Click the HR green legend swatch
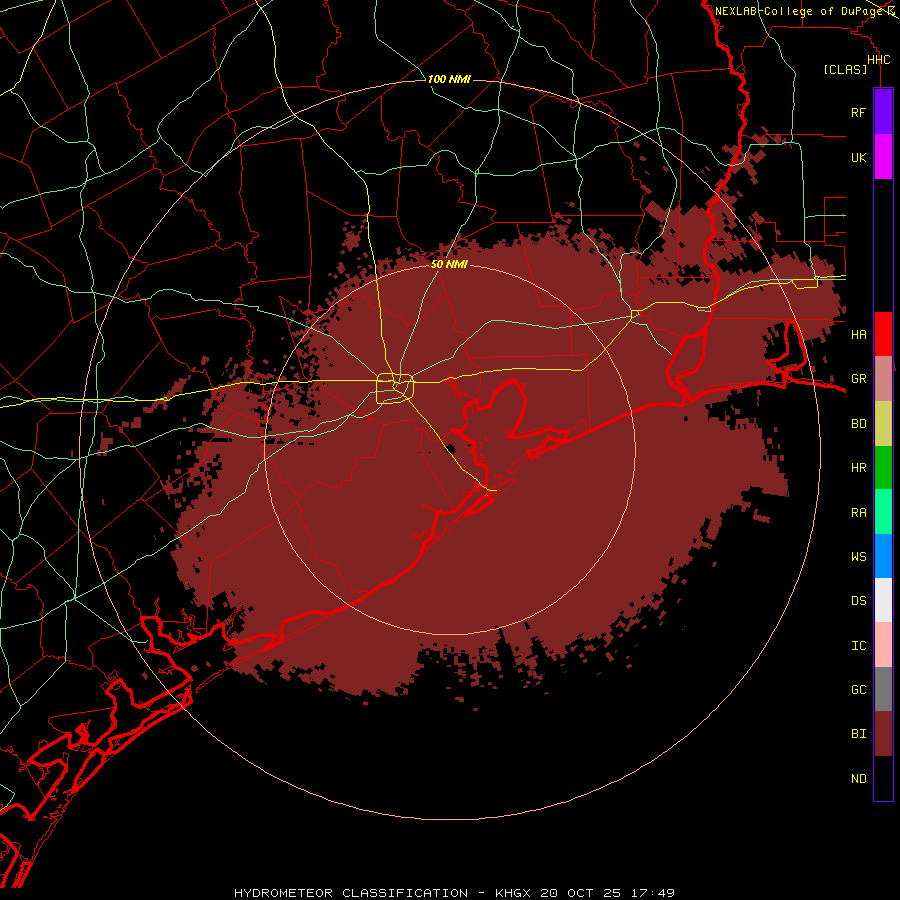900x900 pixels. coord(883,468)
